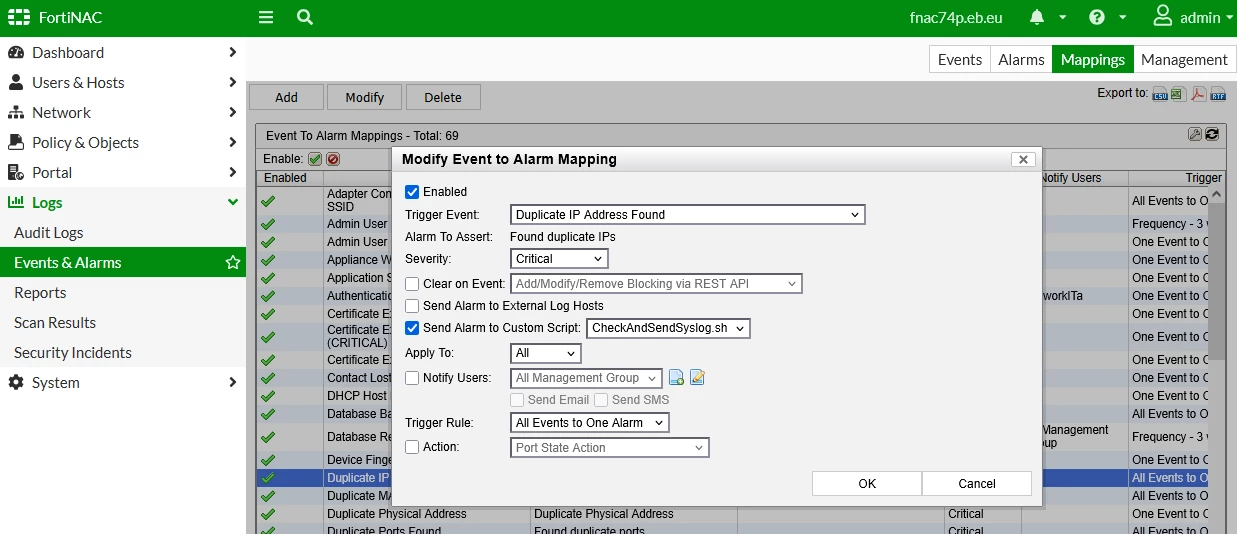The width and height of the screenshot is (1237, 534).
Task: Tick the Send Email checkbox
Action: click(517, 400)
